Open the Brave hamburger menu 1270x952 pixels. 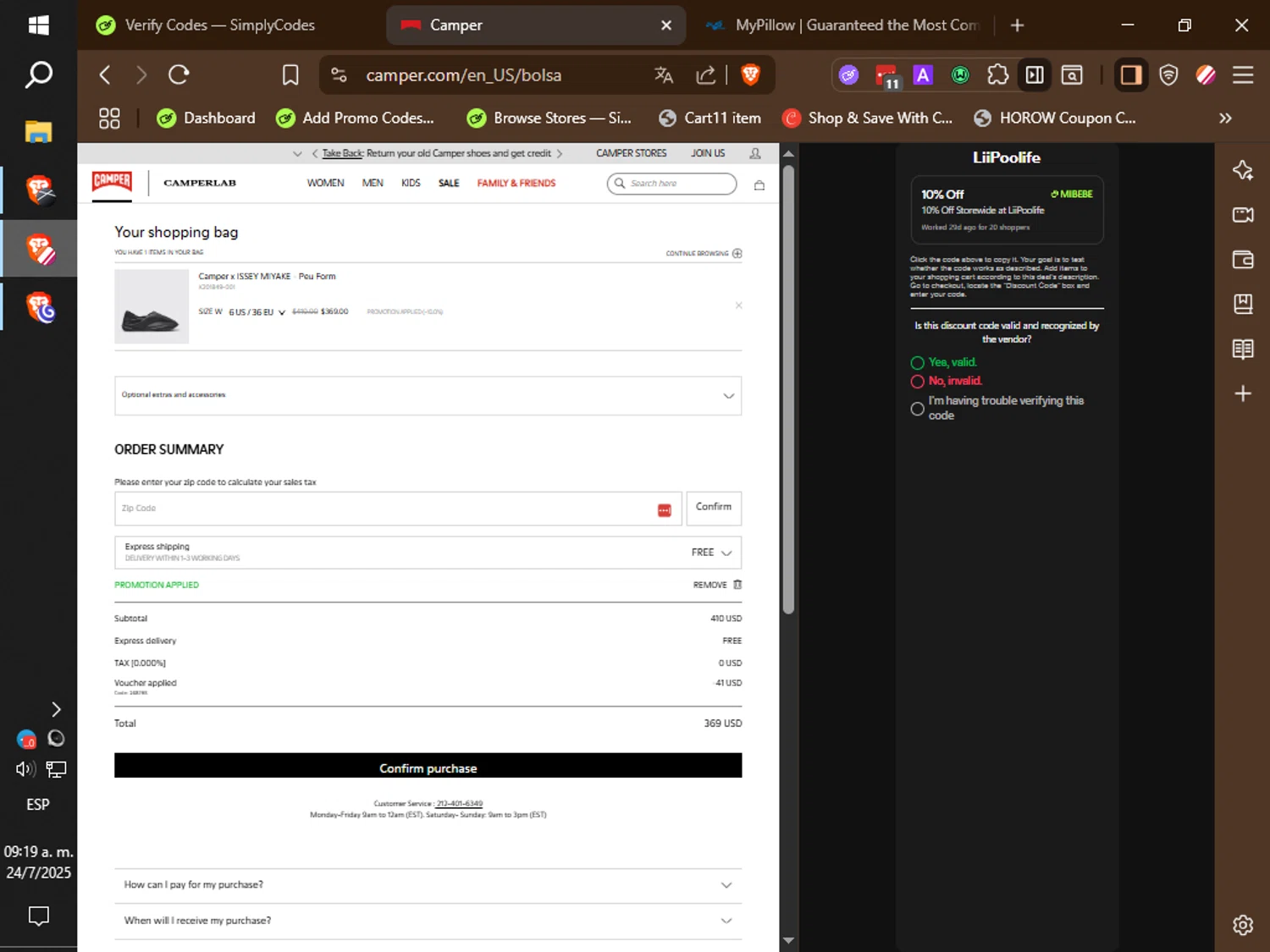pos(1243,75)
